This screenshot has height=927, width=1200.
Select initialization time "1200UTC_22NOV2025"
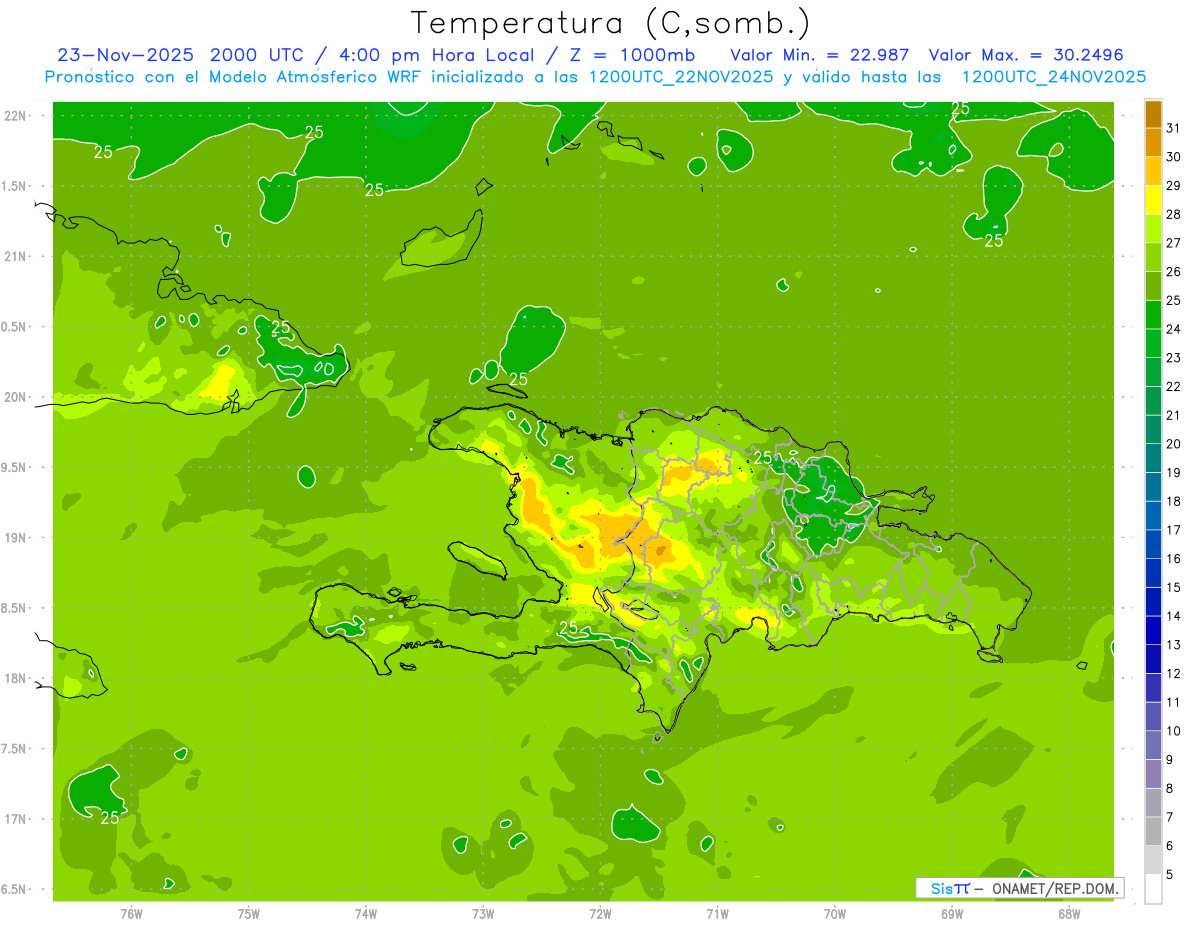click(x=680, y=77)
